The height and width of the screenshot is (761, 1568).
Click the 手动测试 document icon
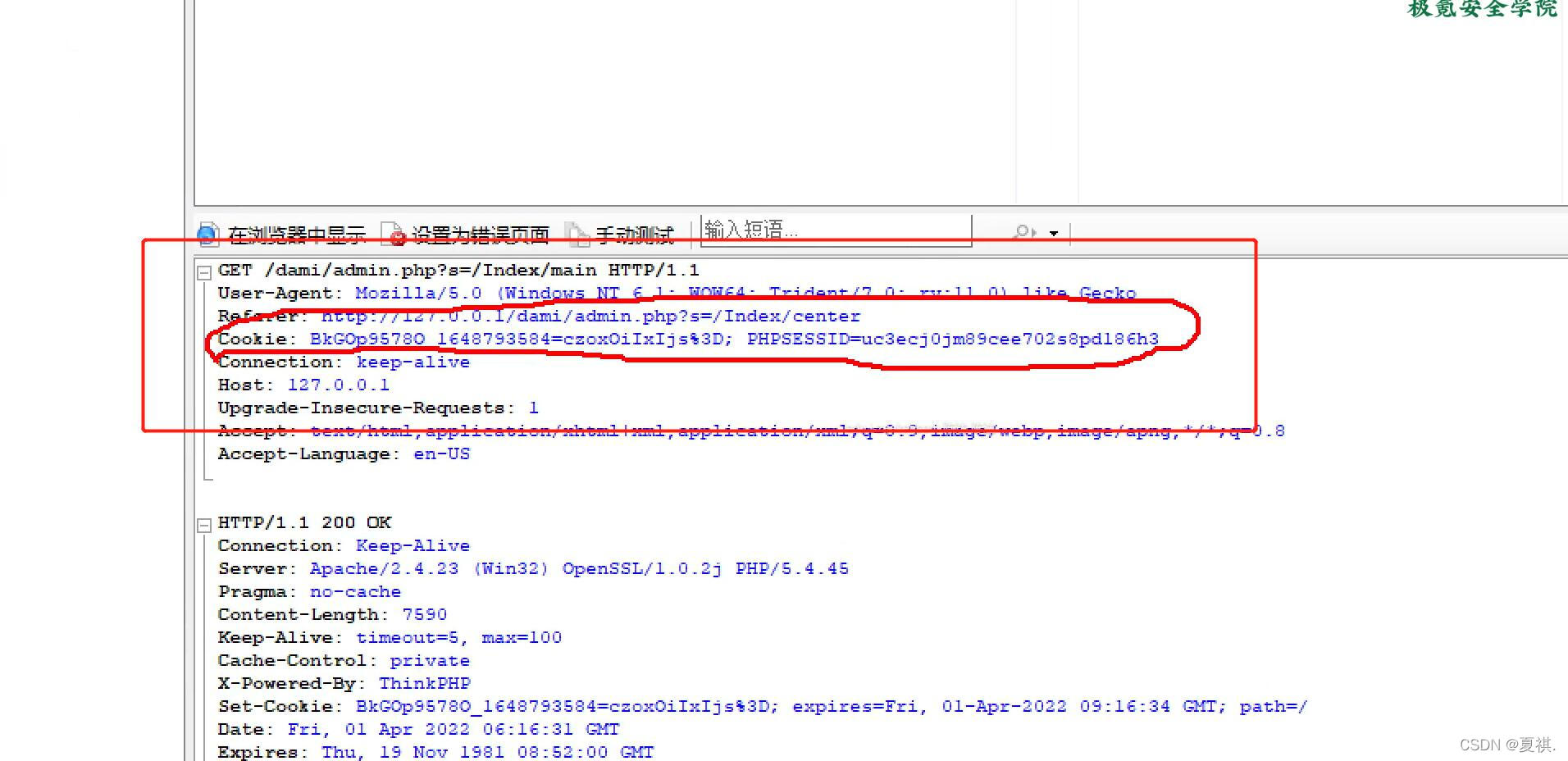tap(578, 235)
